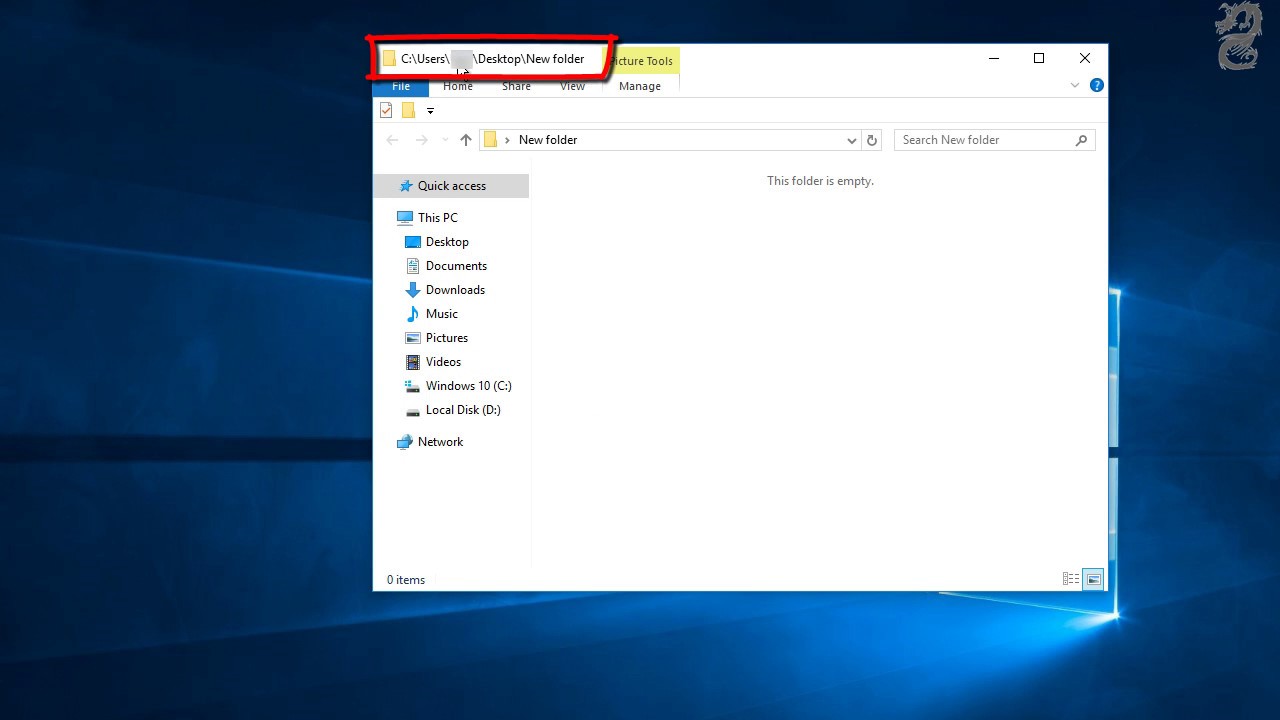Click the Downloads blue arrow icon

[x=412, y=290]
